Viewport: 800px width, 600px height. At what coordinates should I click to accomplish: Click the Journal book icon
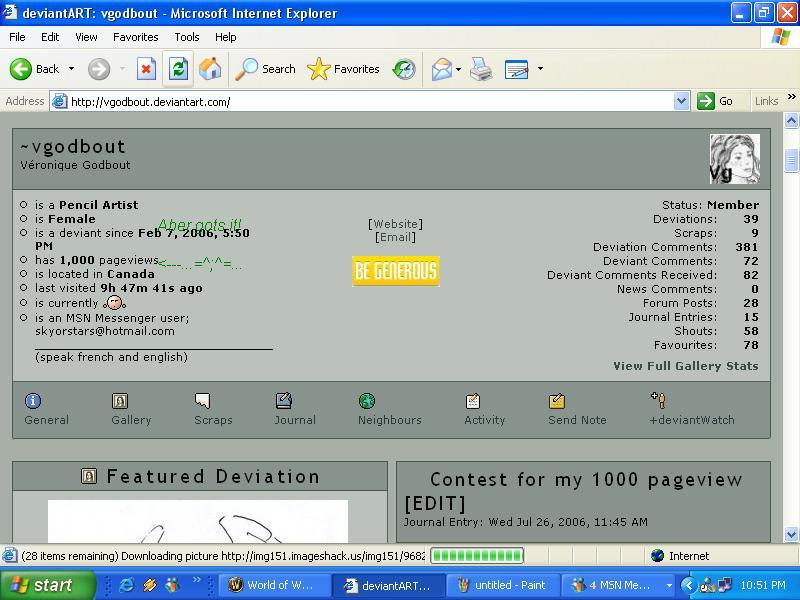[284, 401]
